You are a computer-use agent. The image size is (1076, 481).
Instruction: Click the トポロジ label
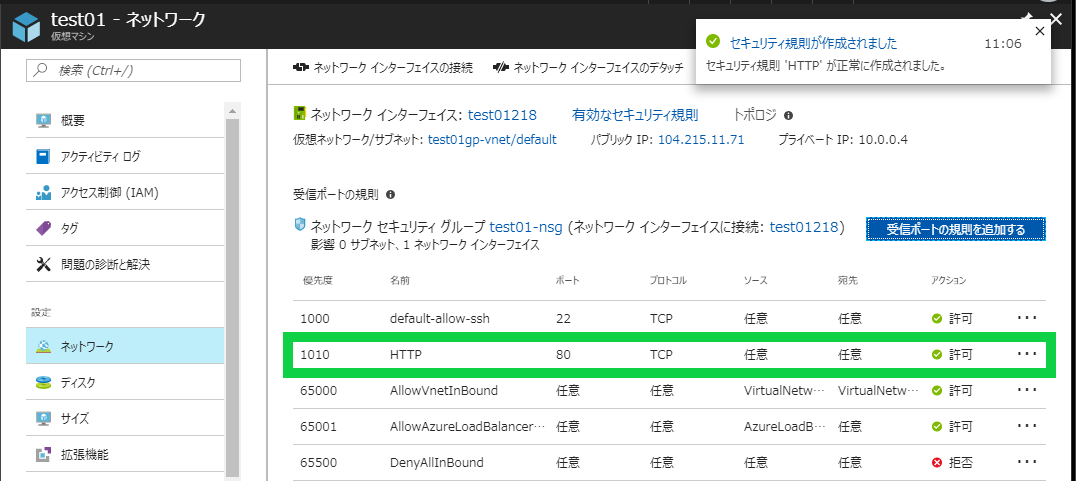click(755, 115)
